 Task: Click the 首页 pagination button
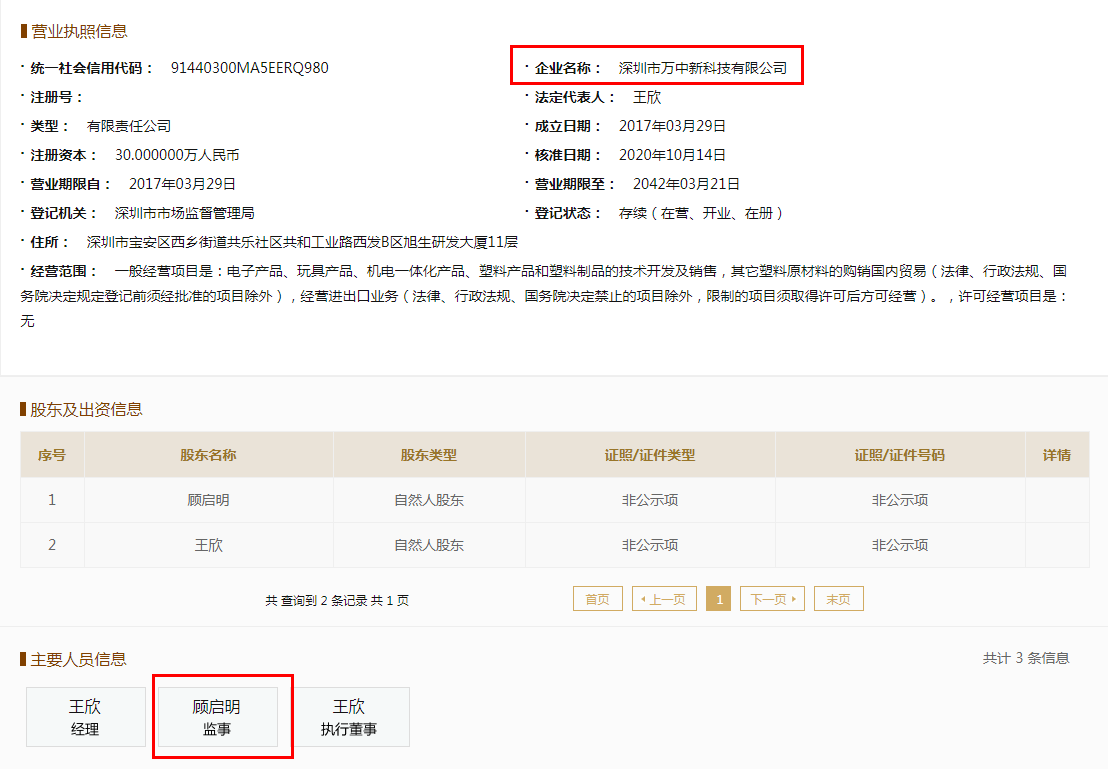(x=597, y=598)
